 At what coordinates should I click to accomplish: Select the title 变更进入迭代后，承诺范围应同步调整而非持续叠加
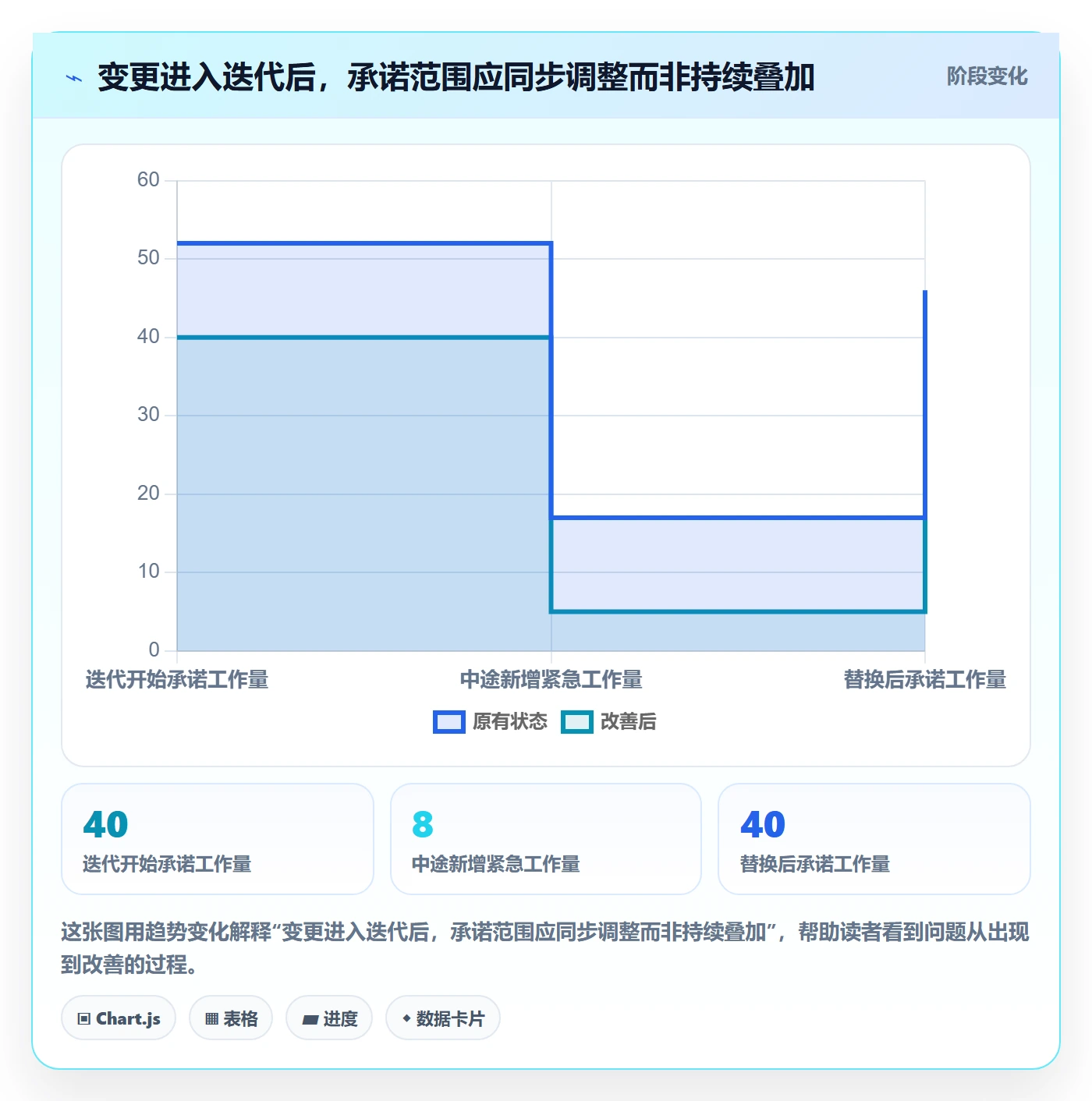pyautogui.click(x=456, y=77)
